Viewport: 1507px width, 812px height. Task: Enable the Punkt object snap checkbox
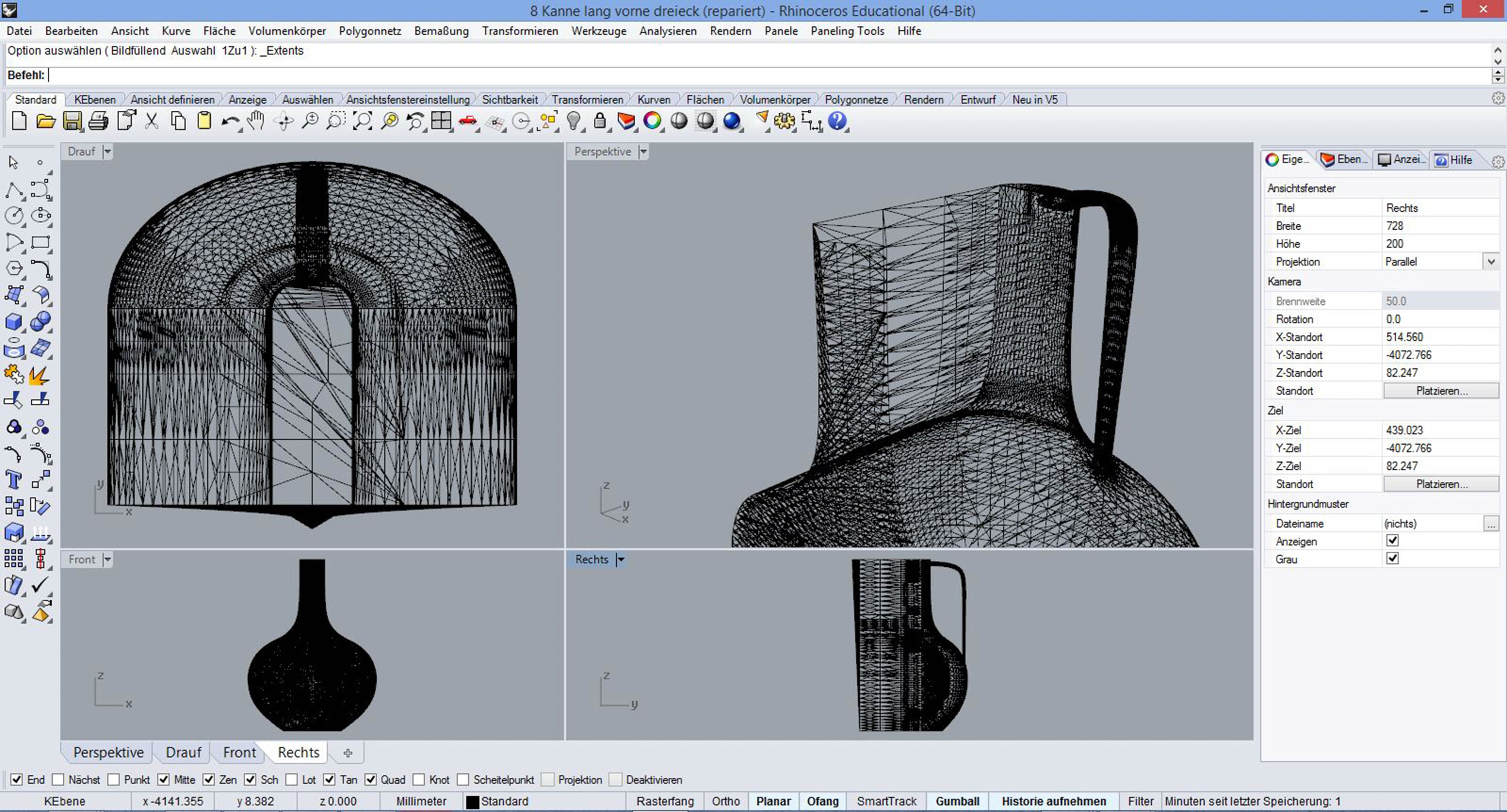pos(114,780)
